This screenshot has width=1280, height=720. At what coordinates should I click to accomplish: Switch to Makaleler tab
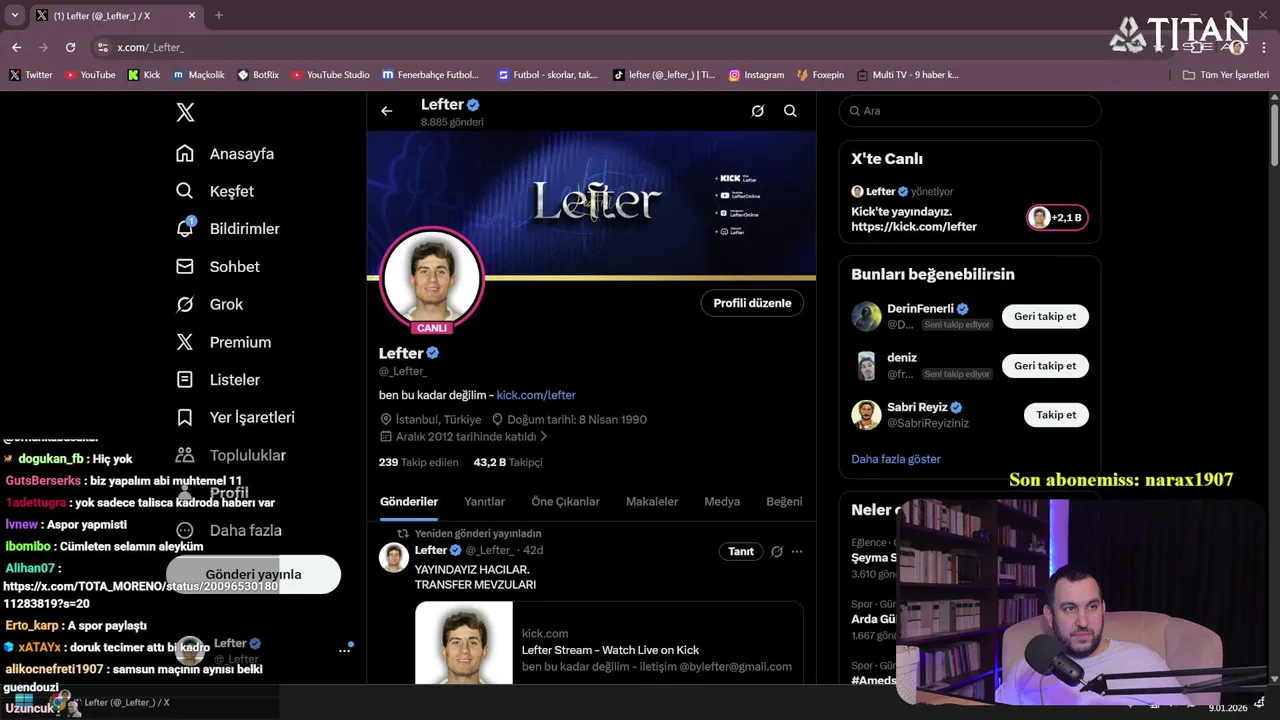(652, 502)
